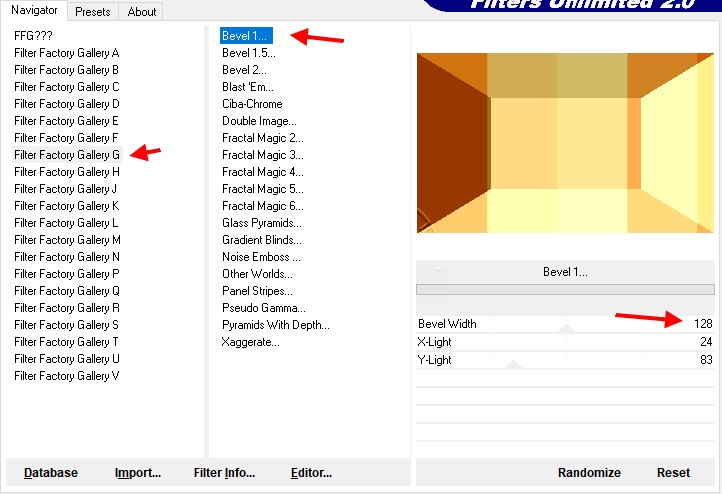This screenshot has height=494, width=722.
Task: Select the FFG??? filter category
Action: [x=33, y=35]
